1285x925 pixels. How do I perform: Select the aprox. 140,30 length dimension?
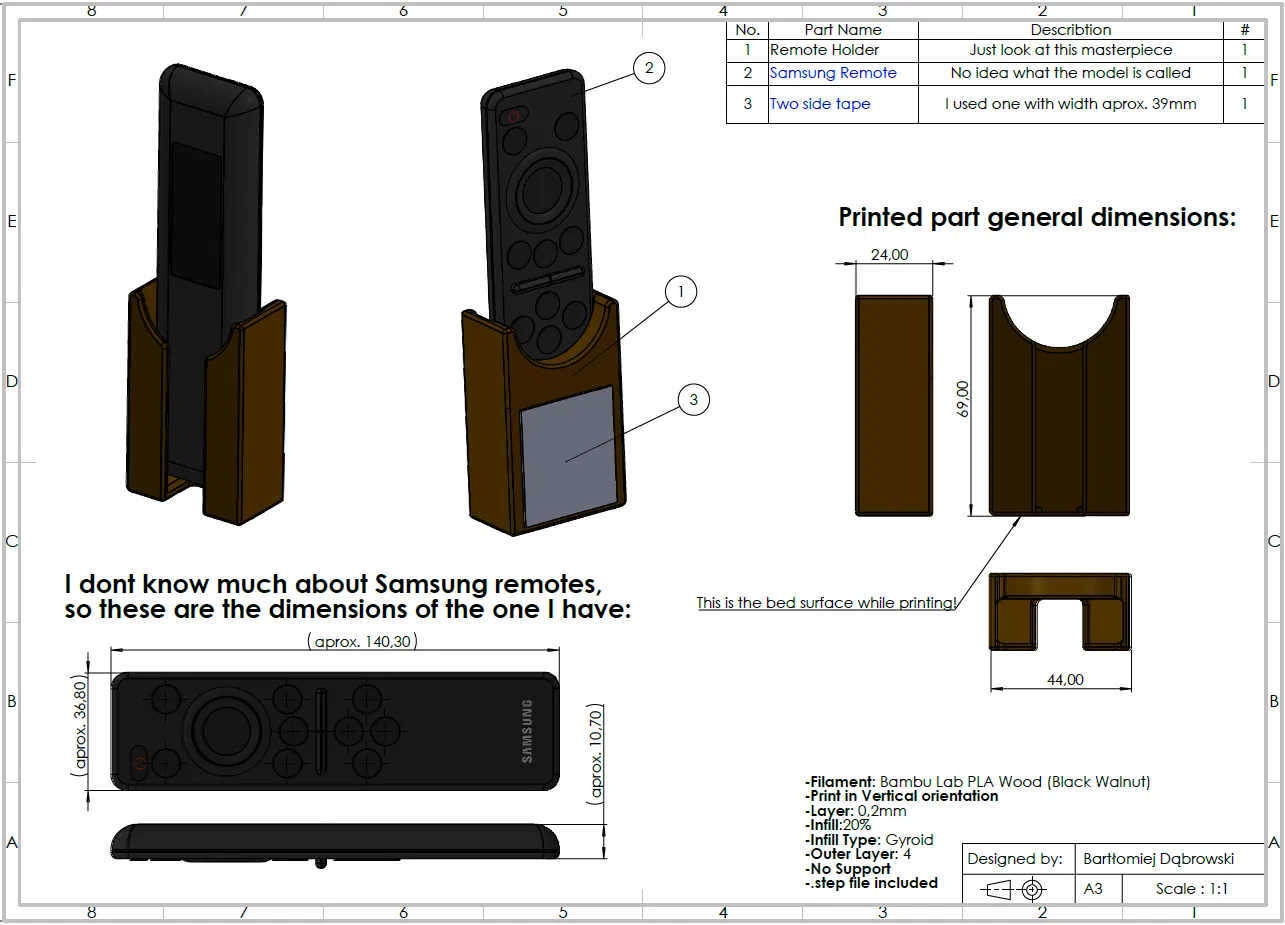(x=363, y=641)
